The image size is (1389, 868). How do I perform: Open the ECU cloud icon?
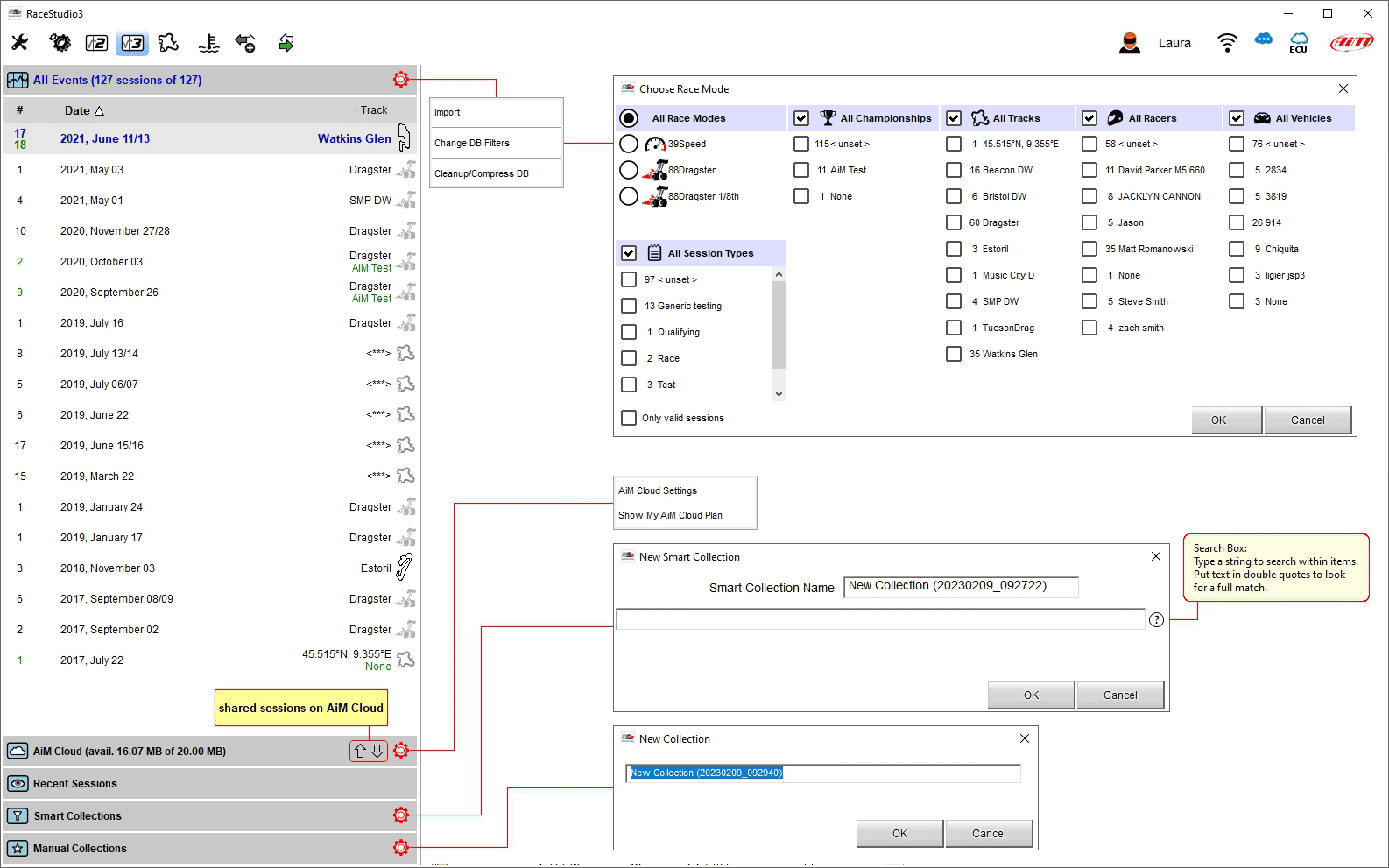(x=1299, y=43)
